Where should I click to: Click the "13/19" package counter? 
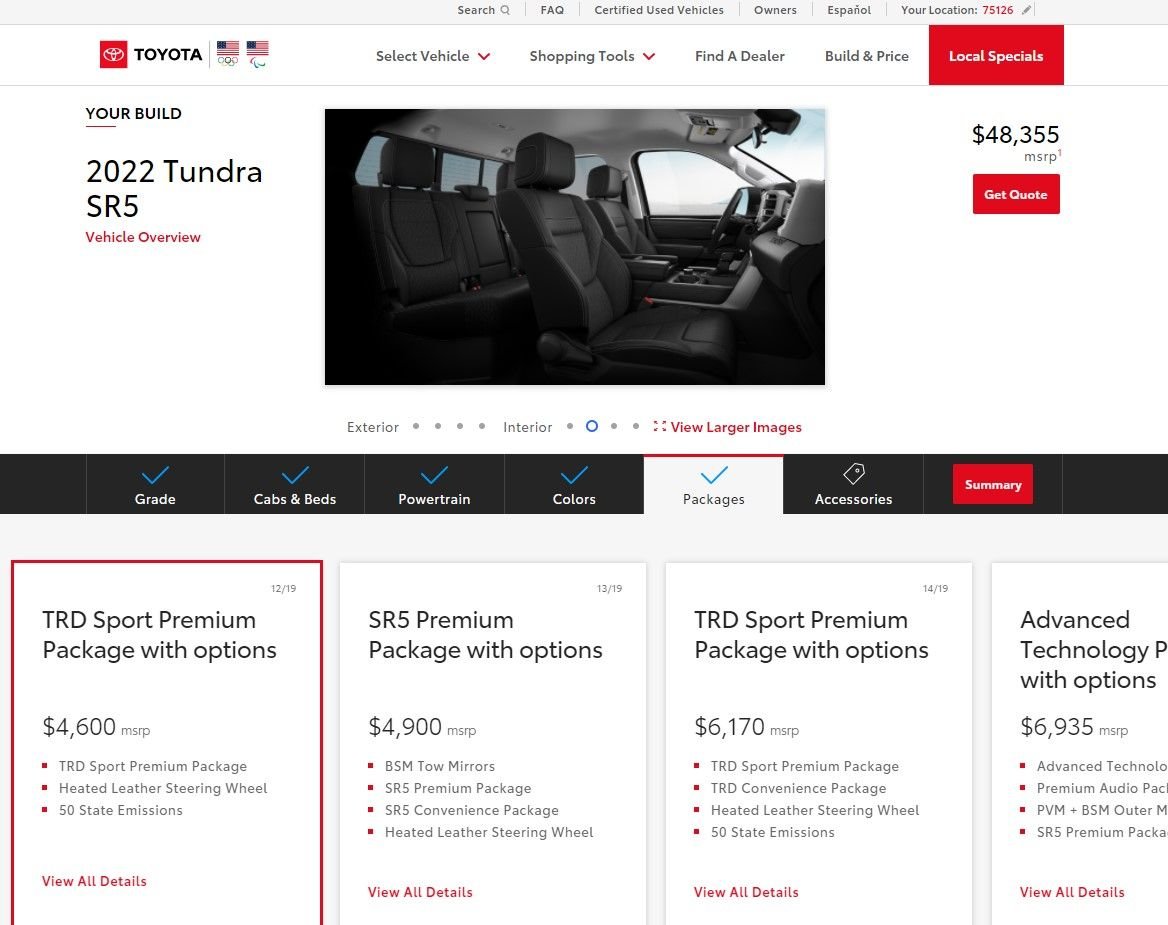(609, 588)
